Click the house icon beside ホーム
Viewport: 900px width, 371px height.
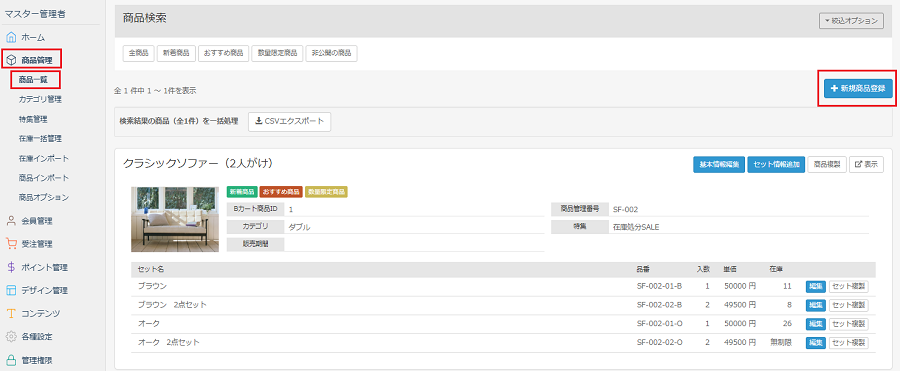click(x=11, y=37)
